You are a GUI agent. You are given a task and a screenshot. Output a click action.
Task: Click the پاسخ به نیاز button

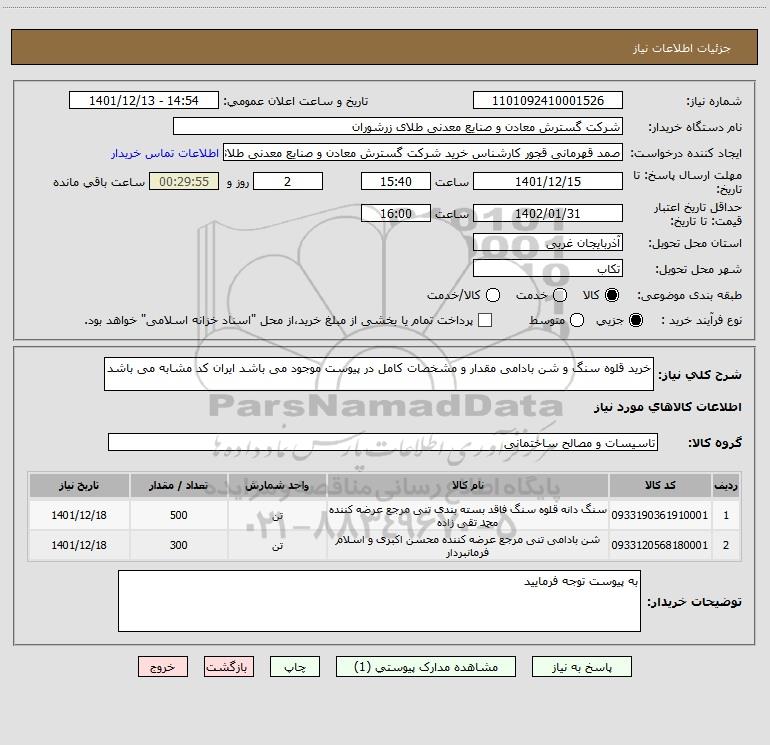click(581, 667)
